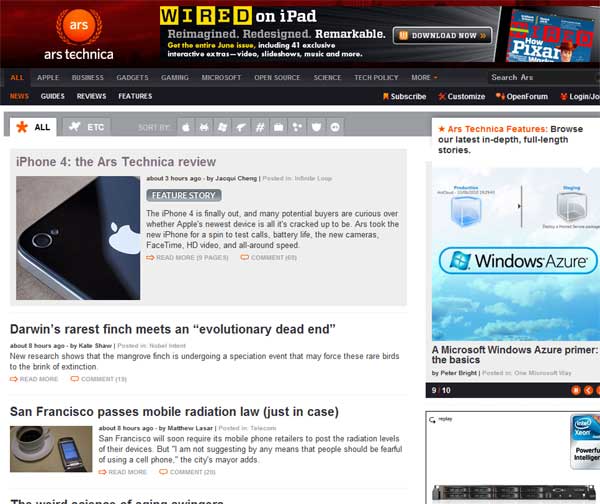Viewport: 600px width, 504px height.
Task: Select ALL in top navigation
Action: coord(17,77)
